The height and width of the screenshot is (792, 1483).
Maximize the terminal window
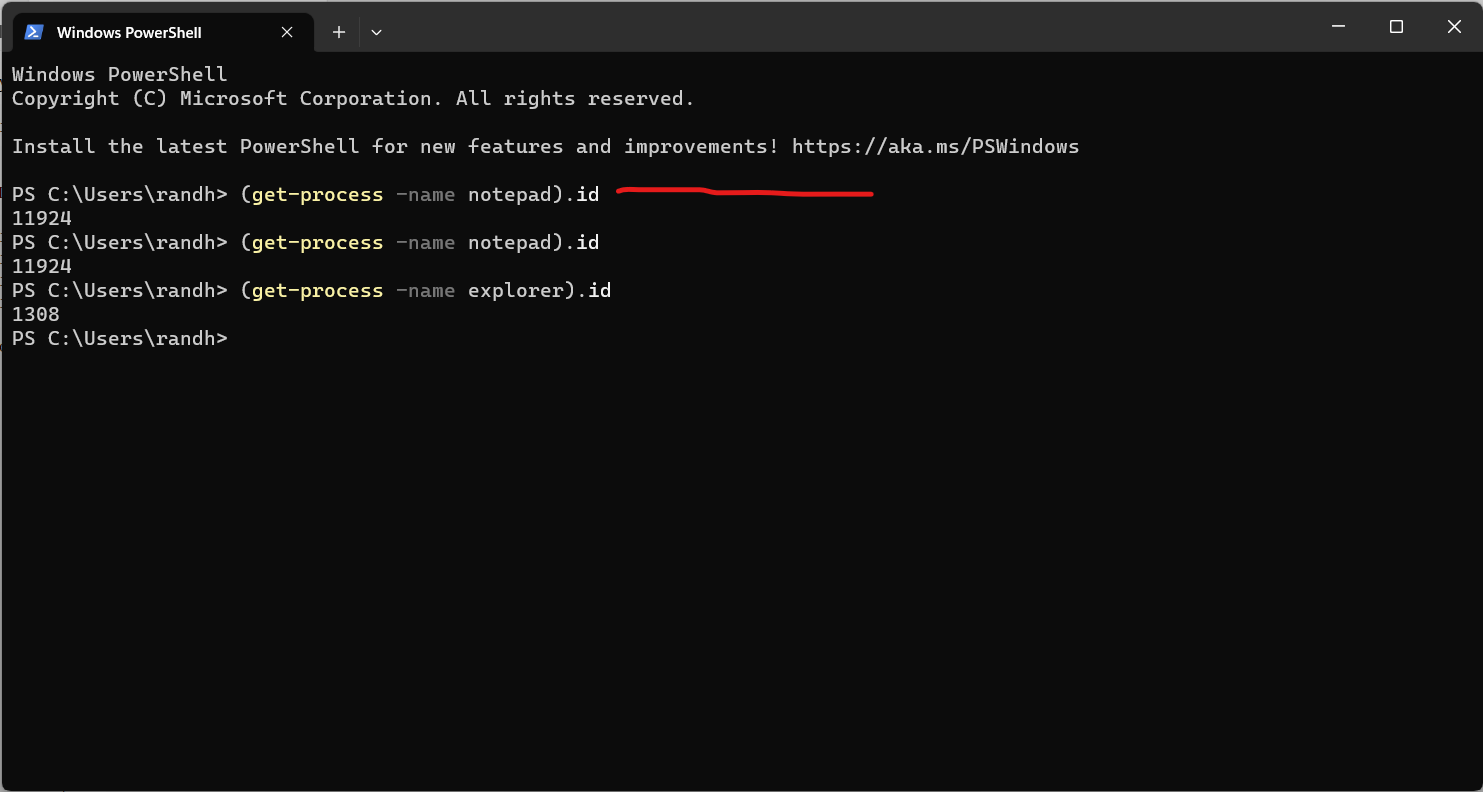coord(1396,27)
